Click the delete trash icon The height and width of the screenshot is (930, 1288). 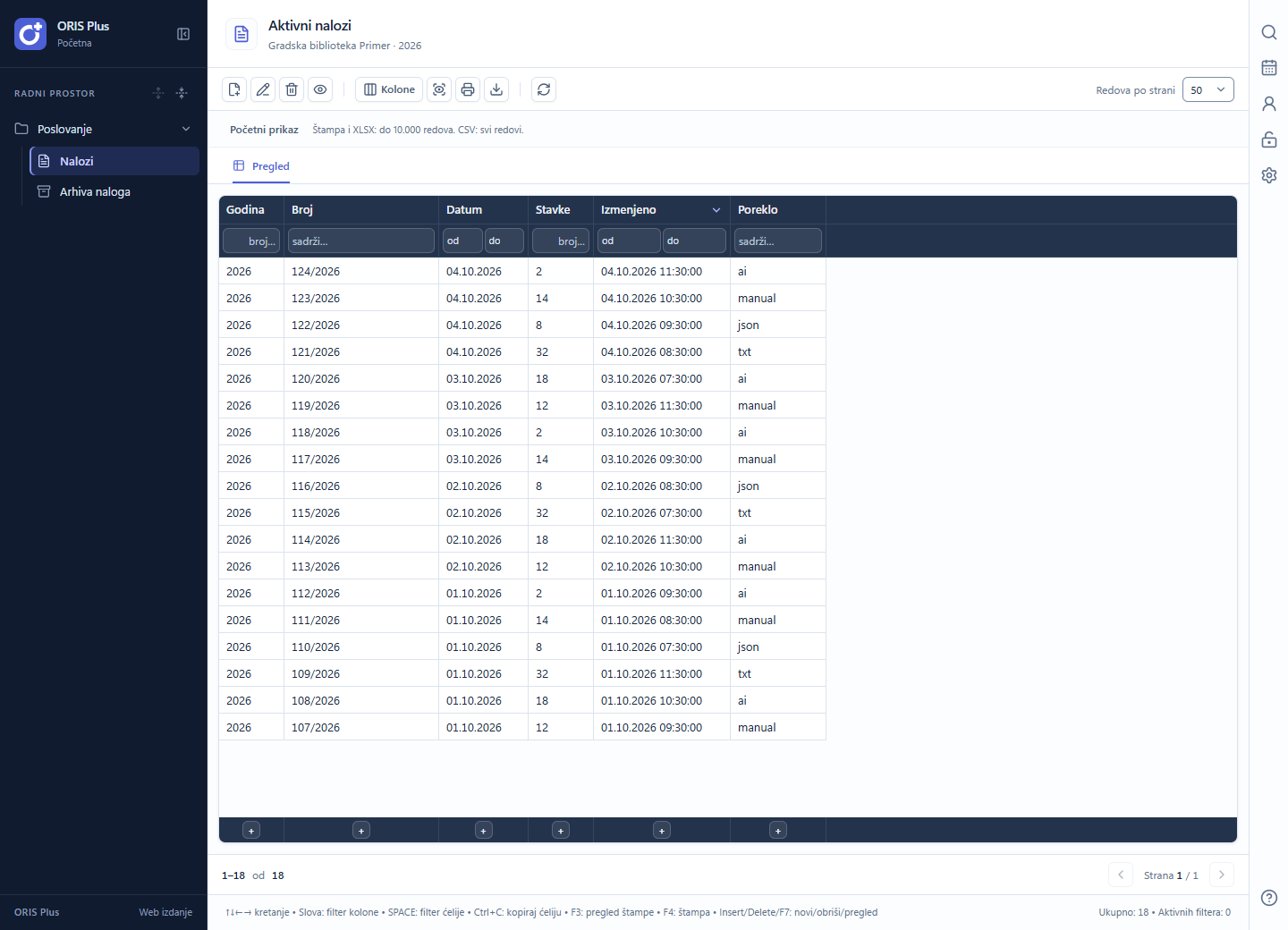[292, 89]
